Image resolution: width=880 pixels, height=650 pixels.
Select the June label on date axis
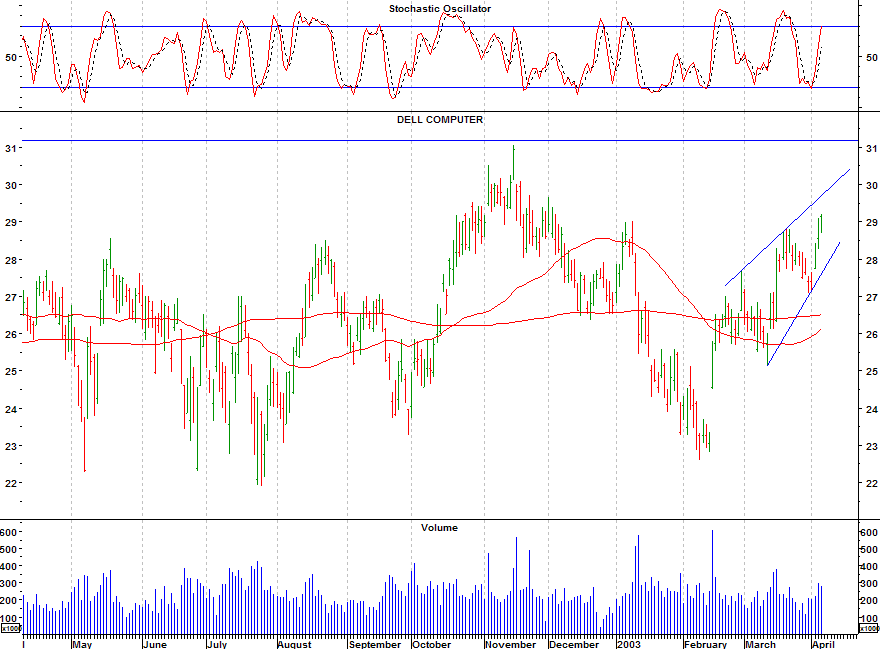coord(155,644)
